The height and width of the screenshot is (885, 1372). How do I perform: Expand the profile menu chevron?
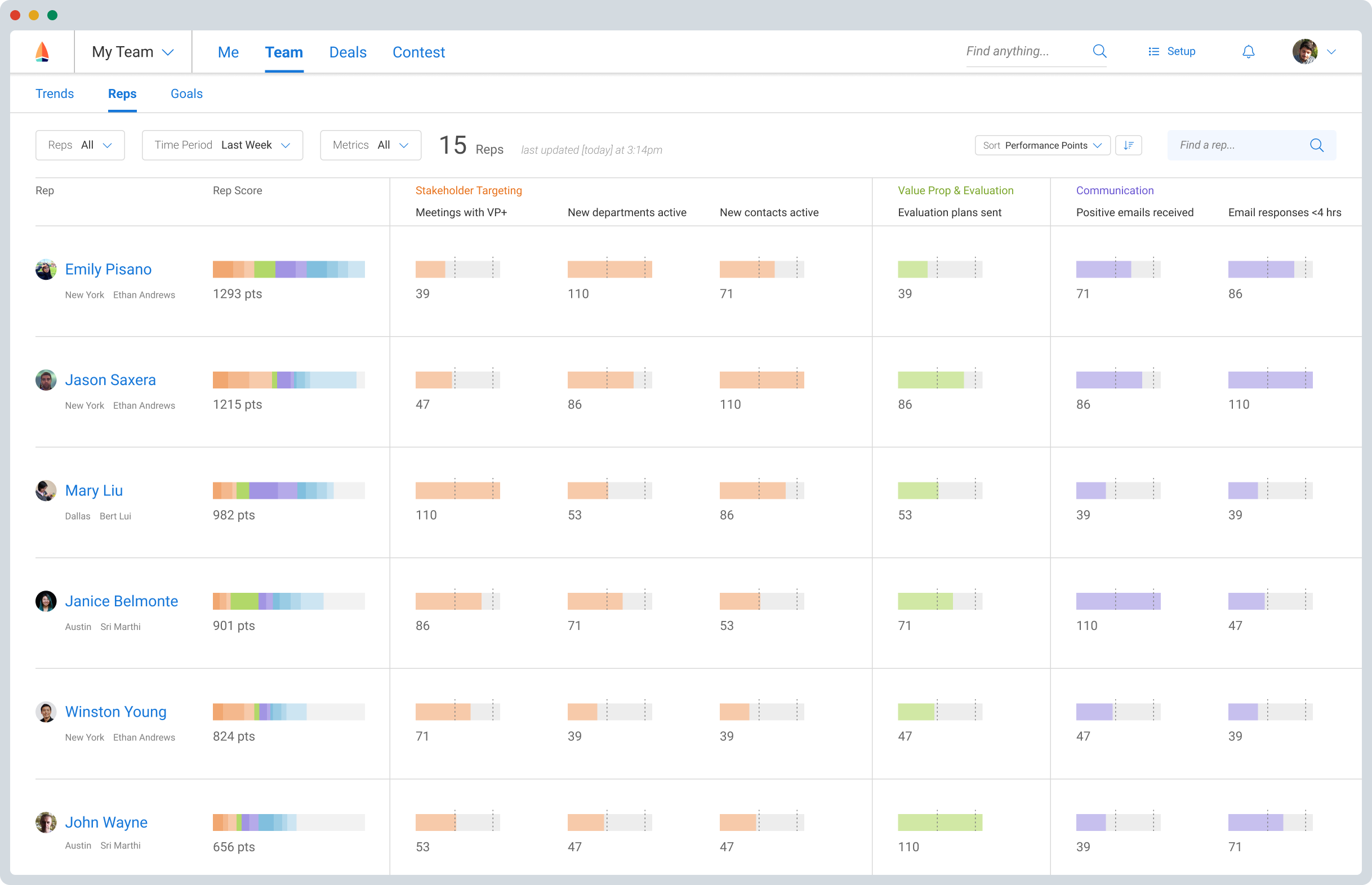(x=1331, y=52)
